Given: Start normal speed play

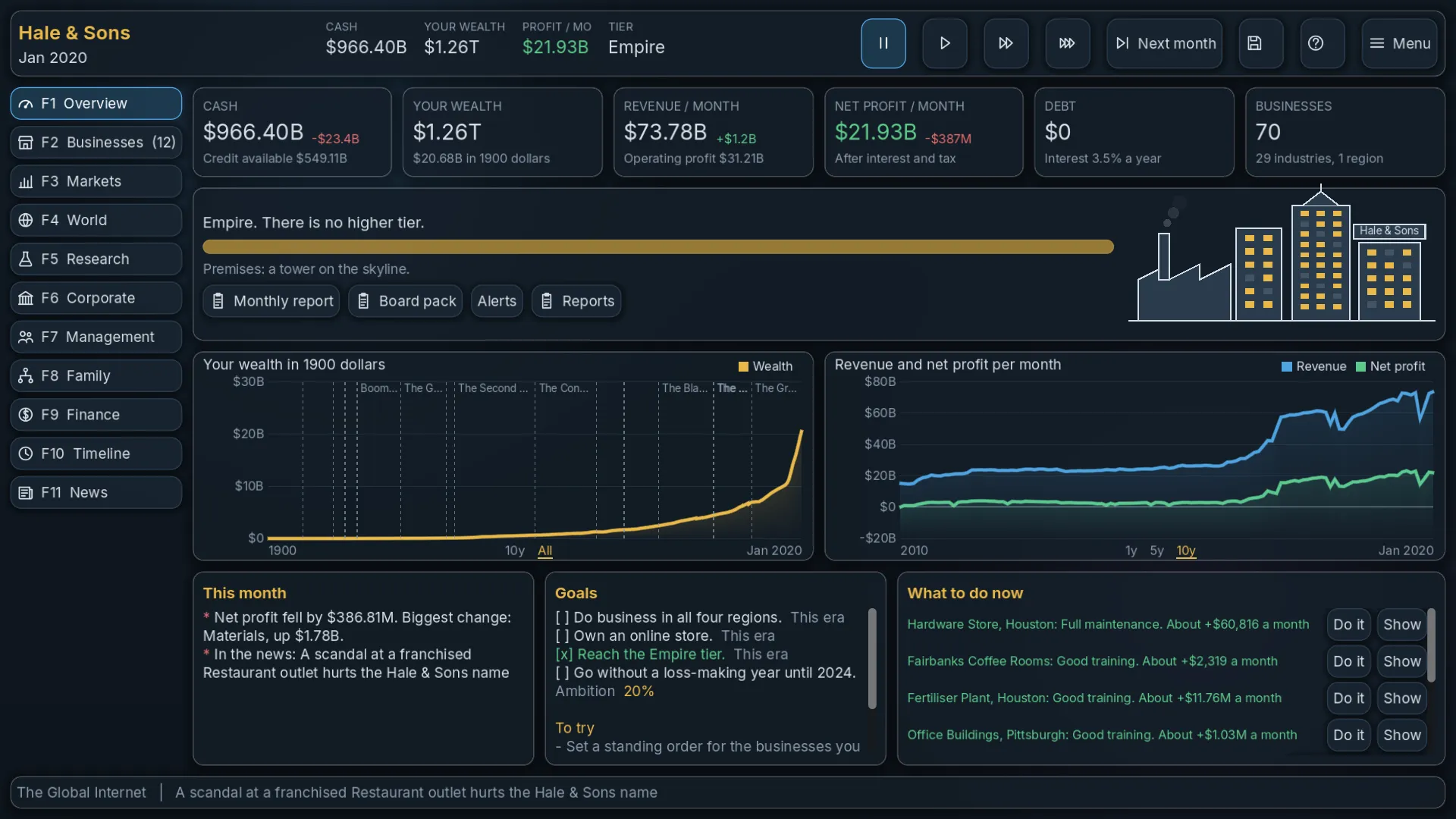Looking at the screenshot, I should (x=944, y=43).
